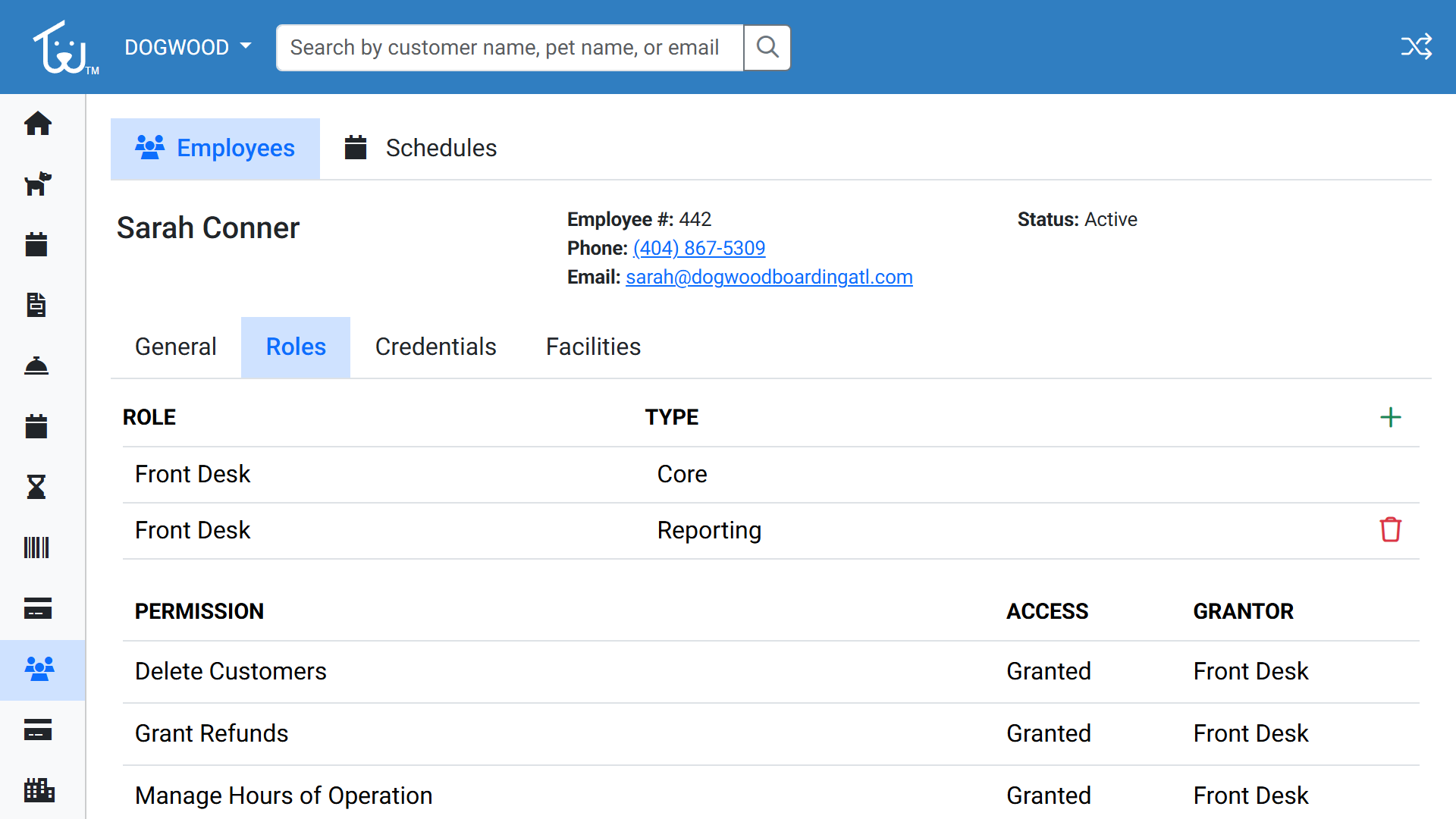Image resolution: width=1456 pixels, height=819 pixels.
Task: Open the dog icon in sidebar
Action: point(37,184)
